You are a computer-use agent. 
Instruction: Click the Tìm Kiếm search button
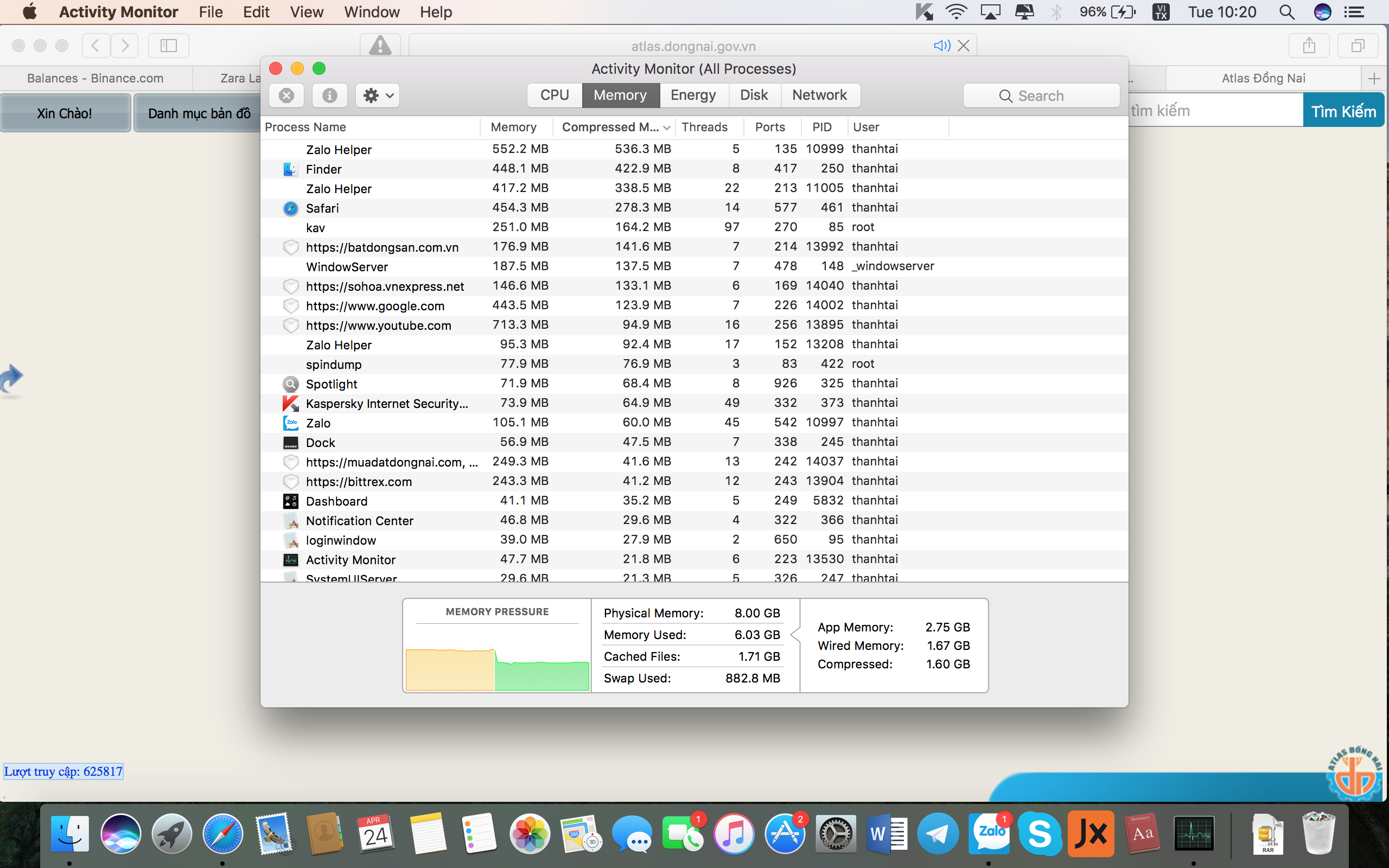coord(1343,111)
